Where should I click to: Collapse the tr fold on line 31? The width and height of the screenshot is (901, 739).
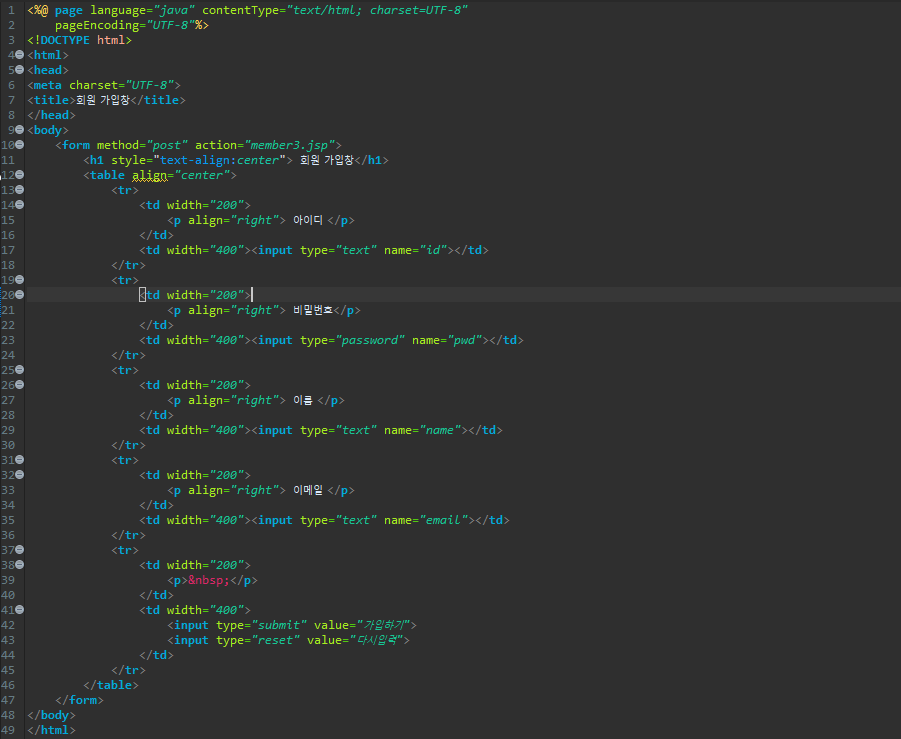coord(20,460)
